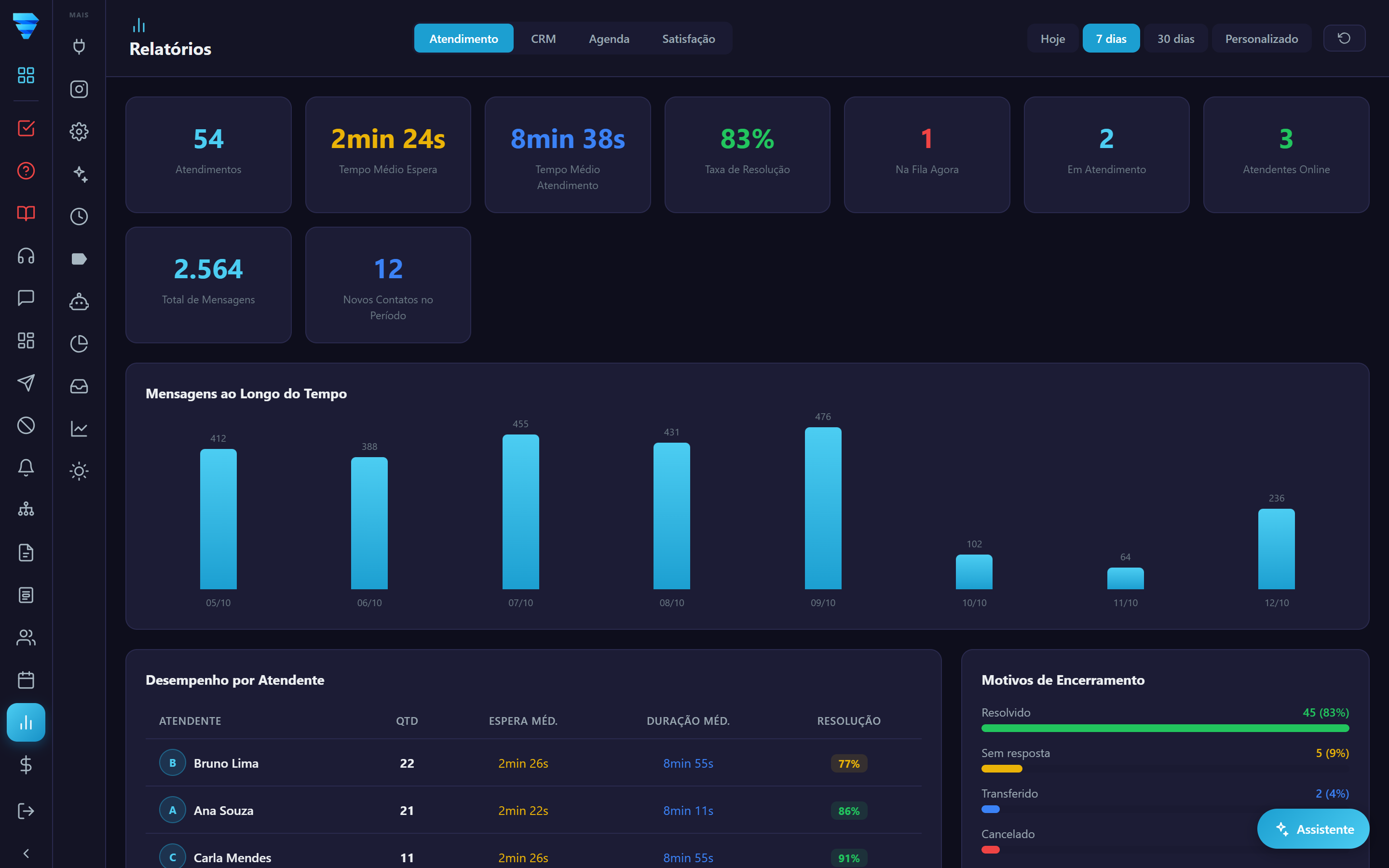Open the Assistente floating button
This screenshot has width=1389, height=868.
(1313, 829)
